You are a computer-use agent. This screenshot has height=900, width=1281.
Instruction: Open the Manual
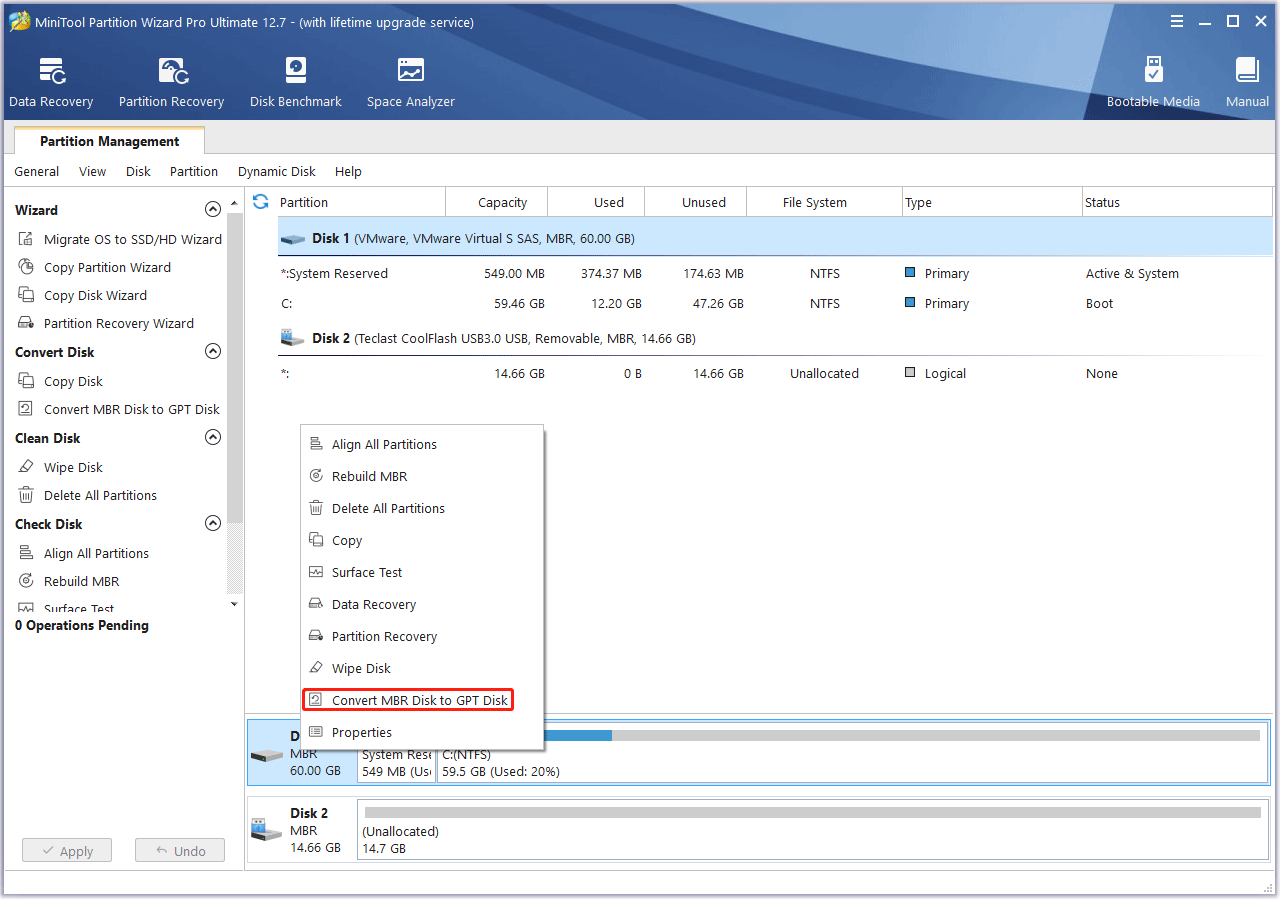tap(1246, 78)
